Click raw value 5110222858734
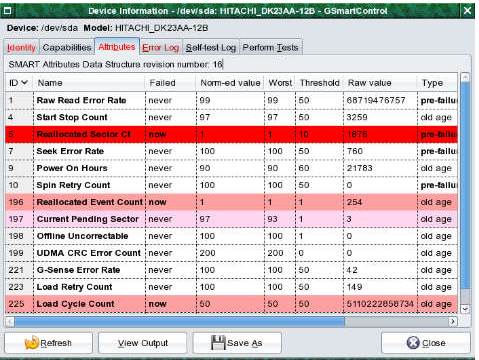This screenshot has width=479, height=360. pos(380,304)
